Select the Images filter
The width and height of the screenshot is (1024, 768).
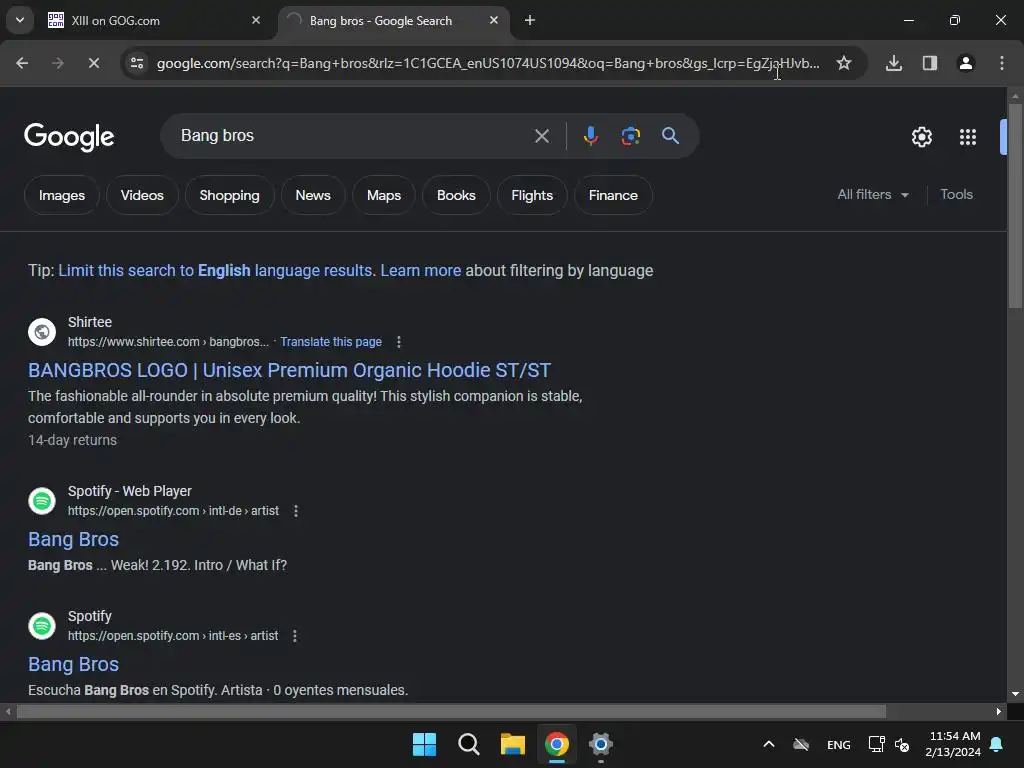coord(61,195)
